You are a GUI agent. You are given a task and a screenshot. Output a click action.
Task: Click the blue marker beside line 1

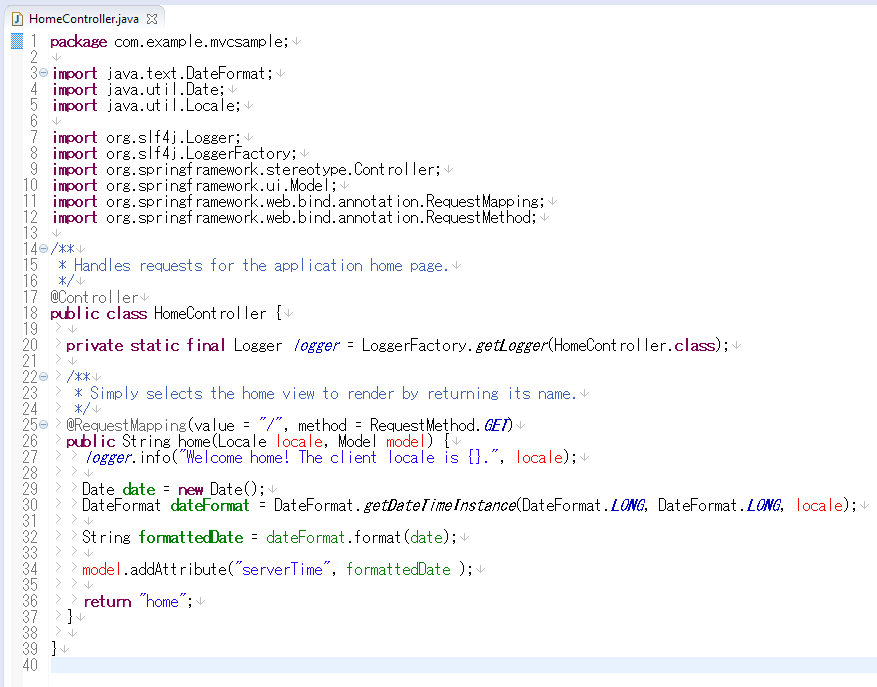coord(17,41)
